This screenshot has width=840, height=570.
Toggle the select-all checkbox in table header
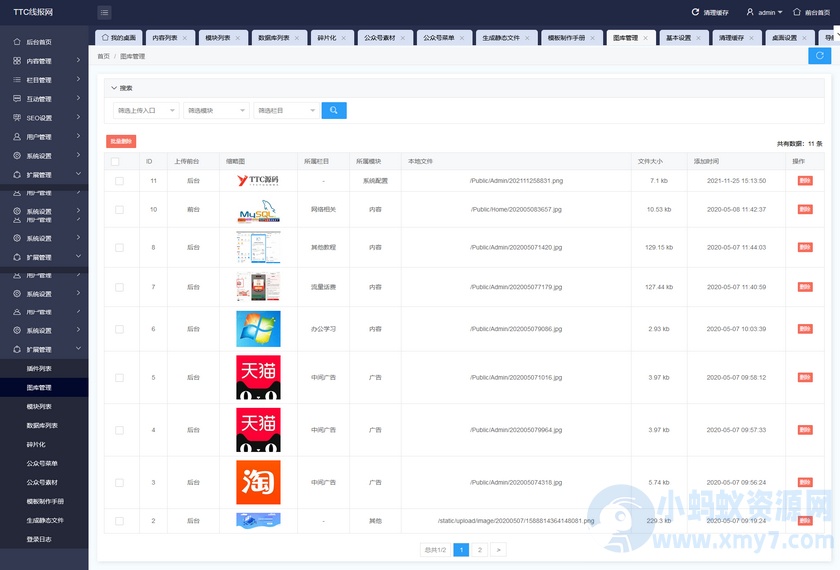point(116,161)
